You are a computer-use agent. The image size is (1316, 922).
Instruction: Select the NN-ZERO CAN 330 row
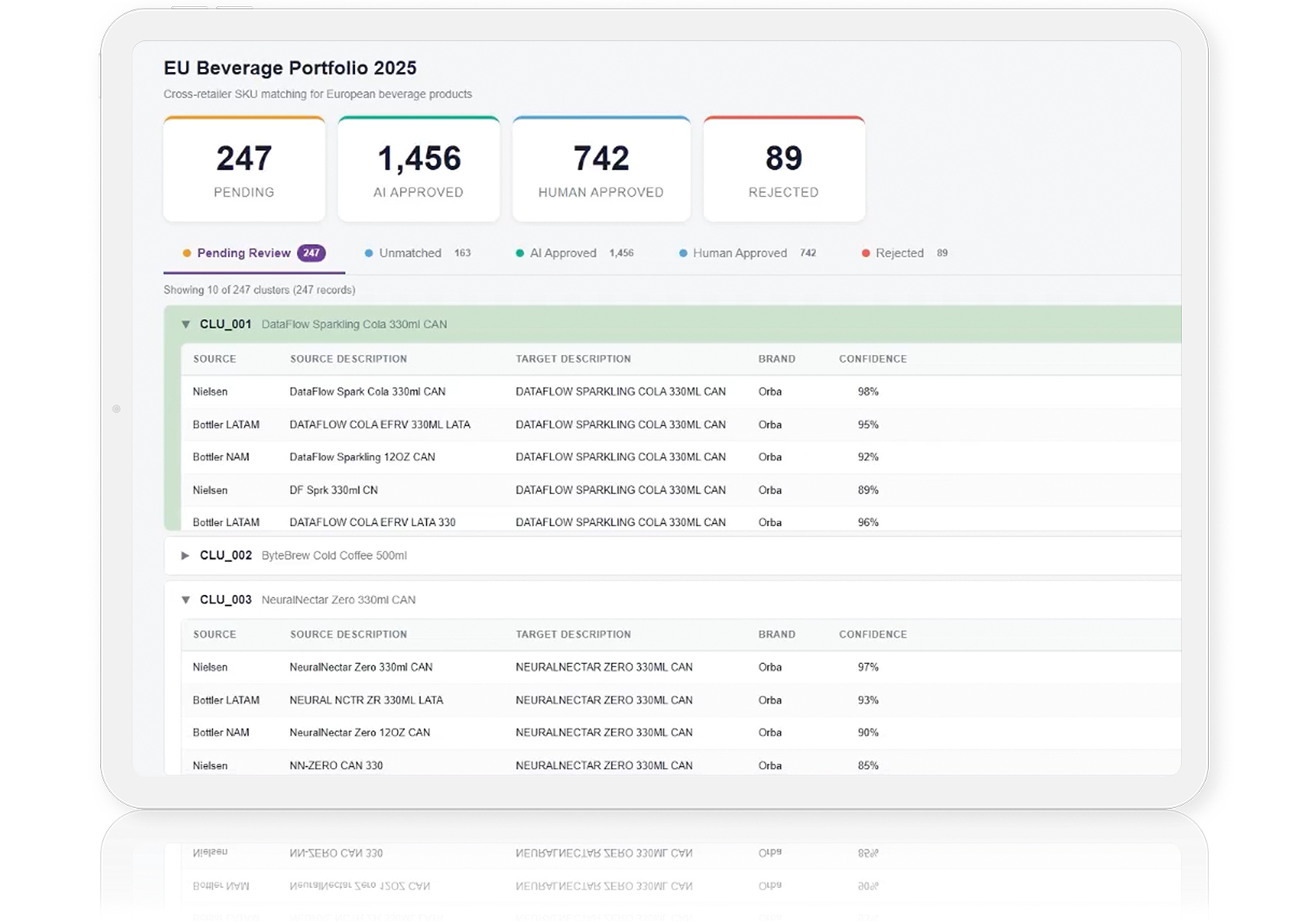[x=681, y=764]
